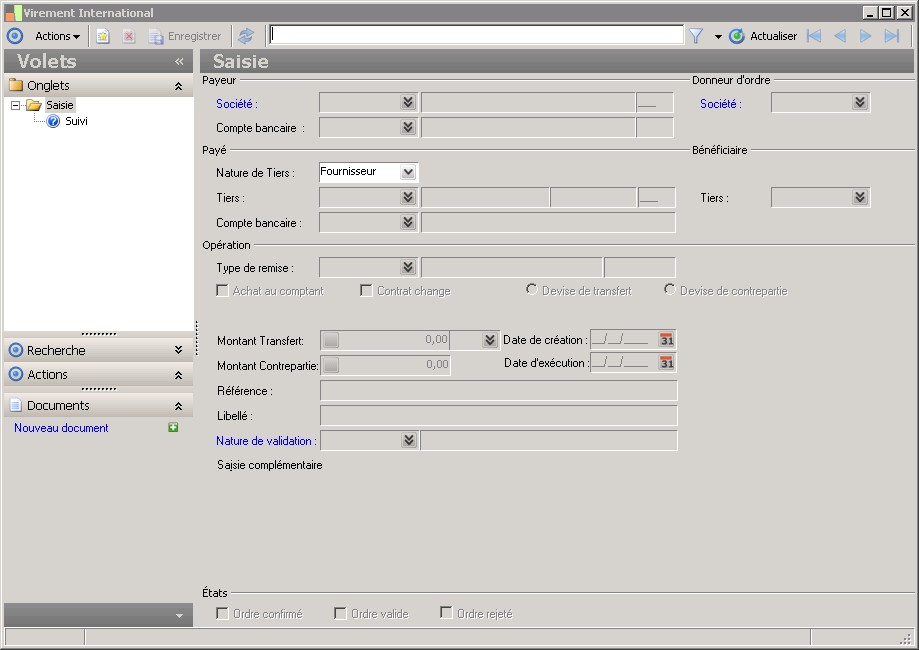The width and height of the screenshot is (919, 650).
Task: Select Devise de transfert radio button
Action: (x=532, y=290)
